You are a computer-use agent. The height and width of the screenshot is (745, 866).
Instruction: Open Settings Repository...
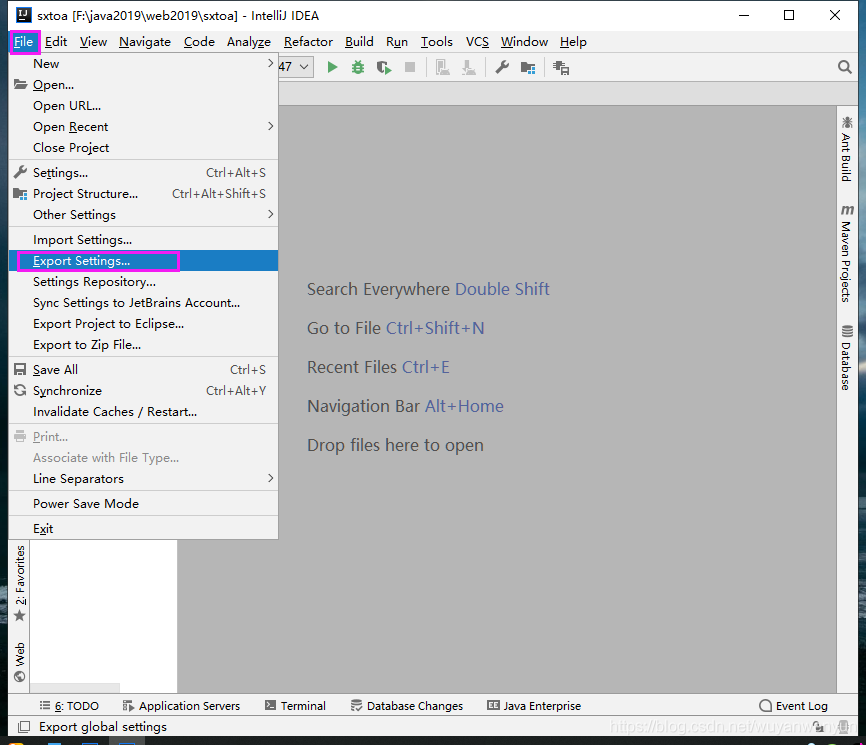[144, 282]
